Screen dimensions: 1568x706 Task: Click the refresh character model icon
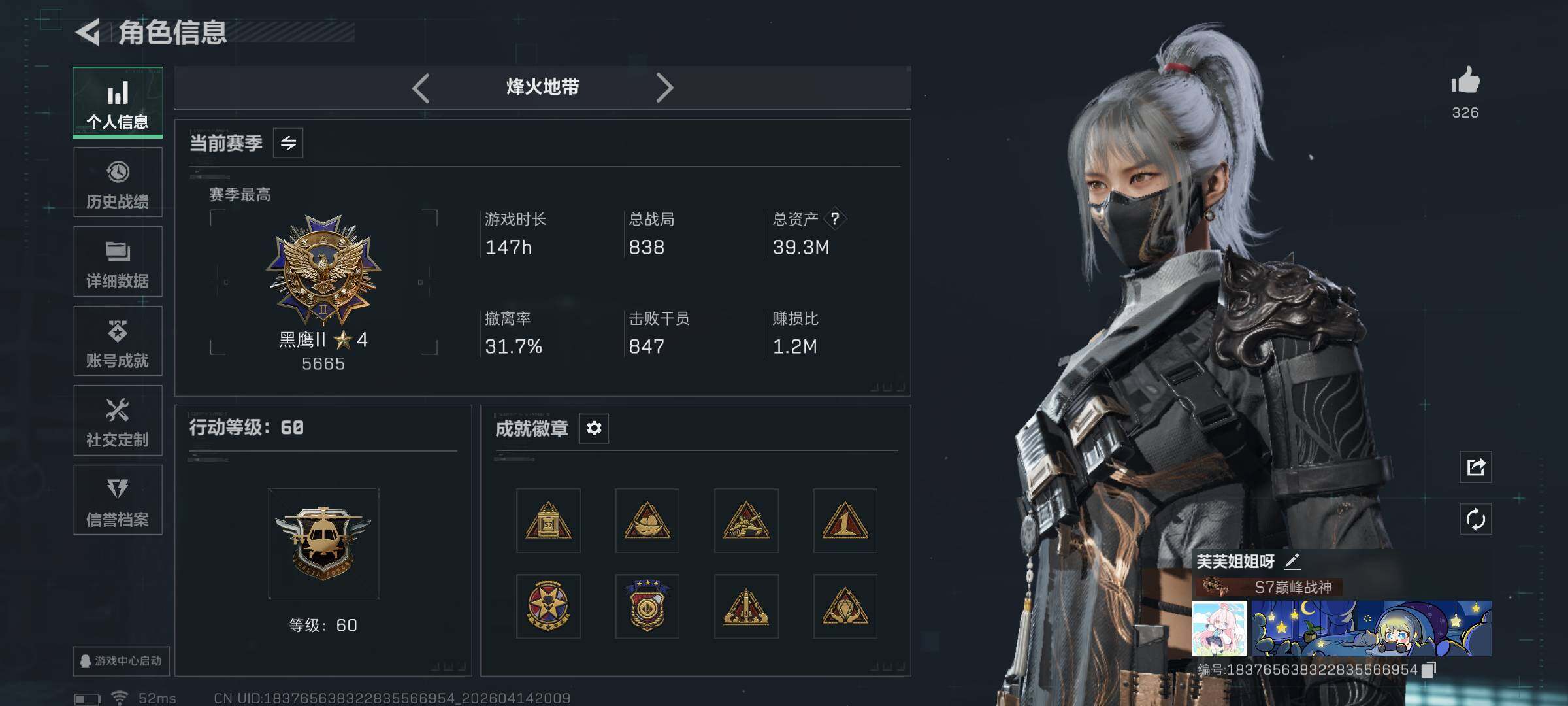tap(1476, 520)
